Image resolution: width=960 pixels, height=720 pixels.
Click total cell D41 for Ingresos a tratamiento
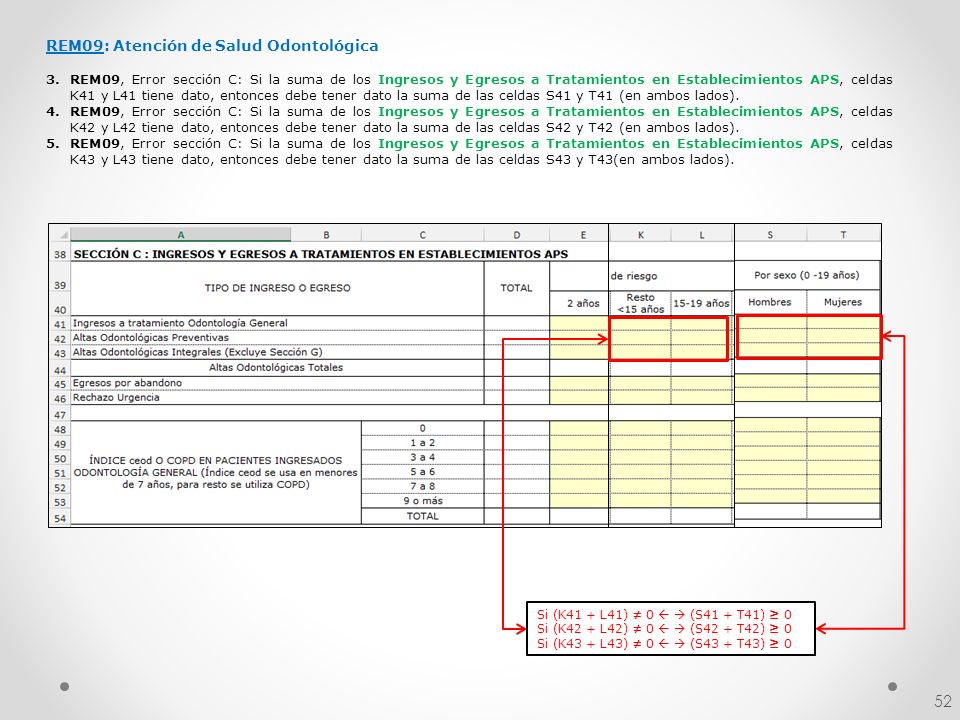tap(517, 323)
